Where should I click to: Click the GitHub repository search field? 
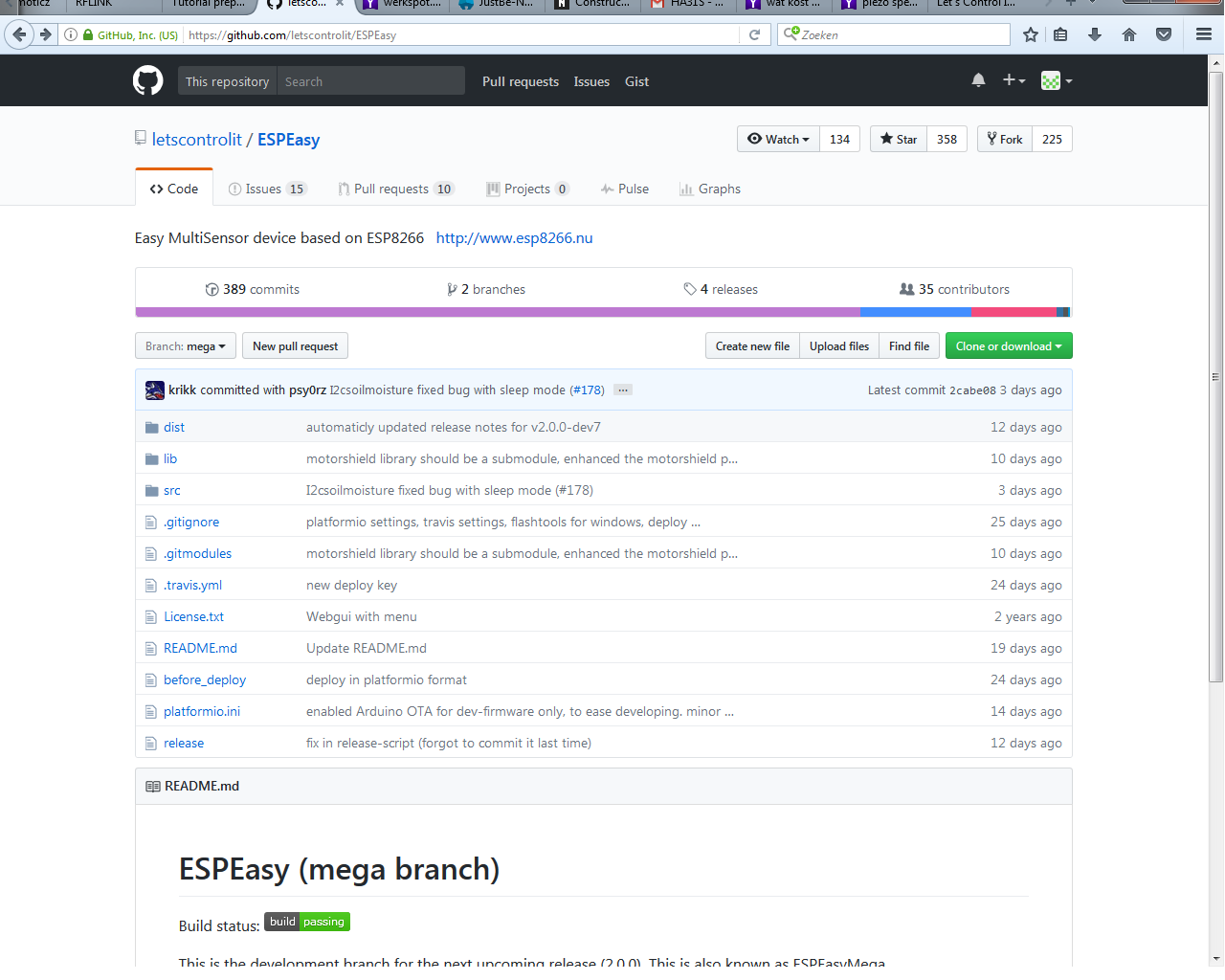(x=371, y=81)
